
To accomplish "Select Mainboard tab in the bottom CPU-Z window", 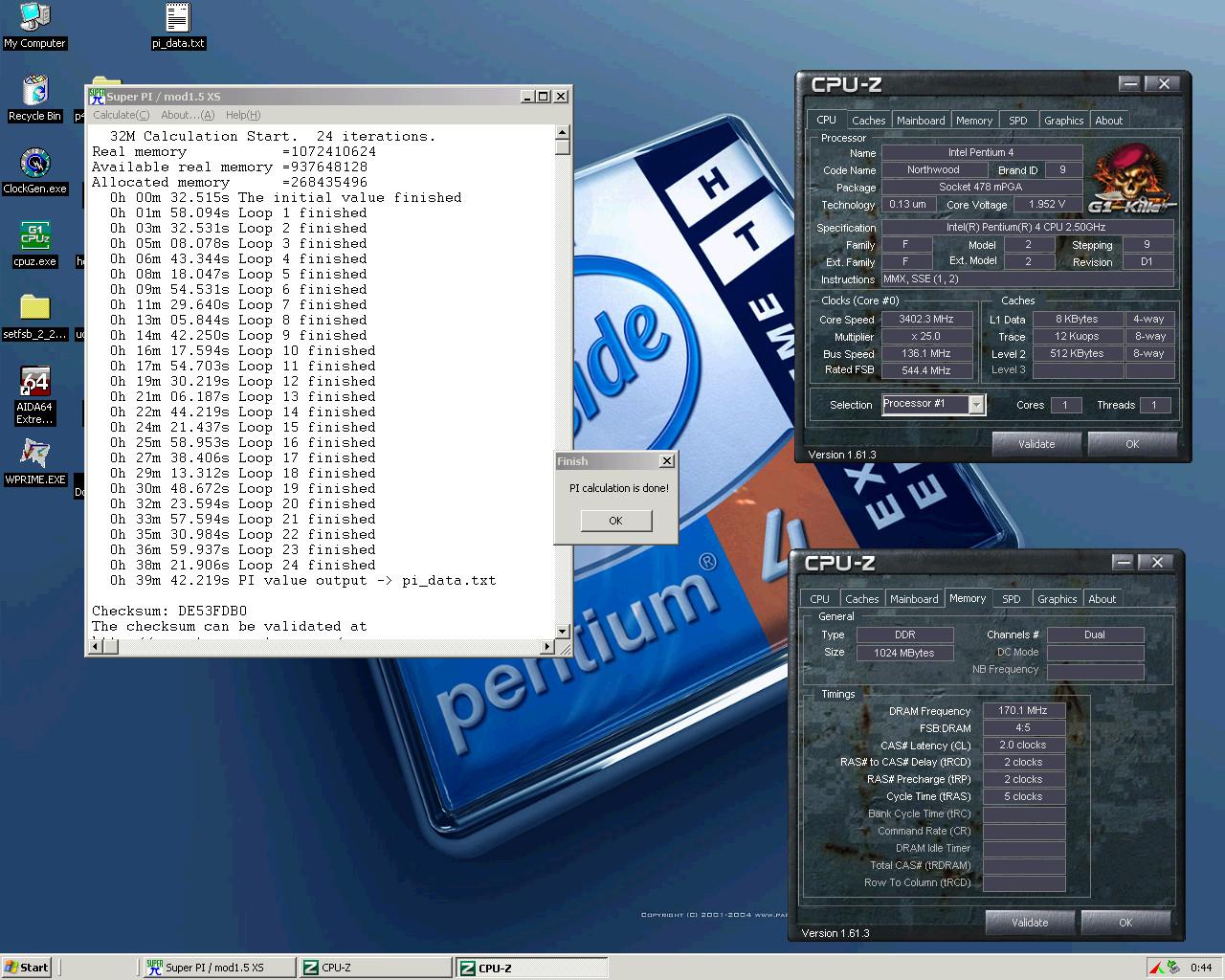I will coord(914,599).
